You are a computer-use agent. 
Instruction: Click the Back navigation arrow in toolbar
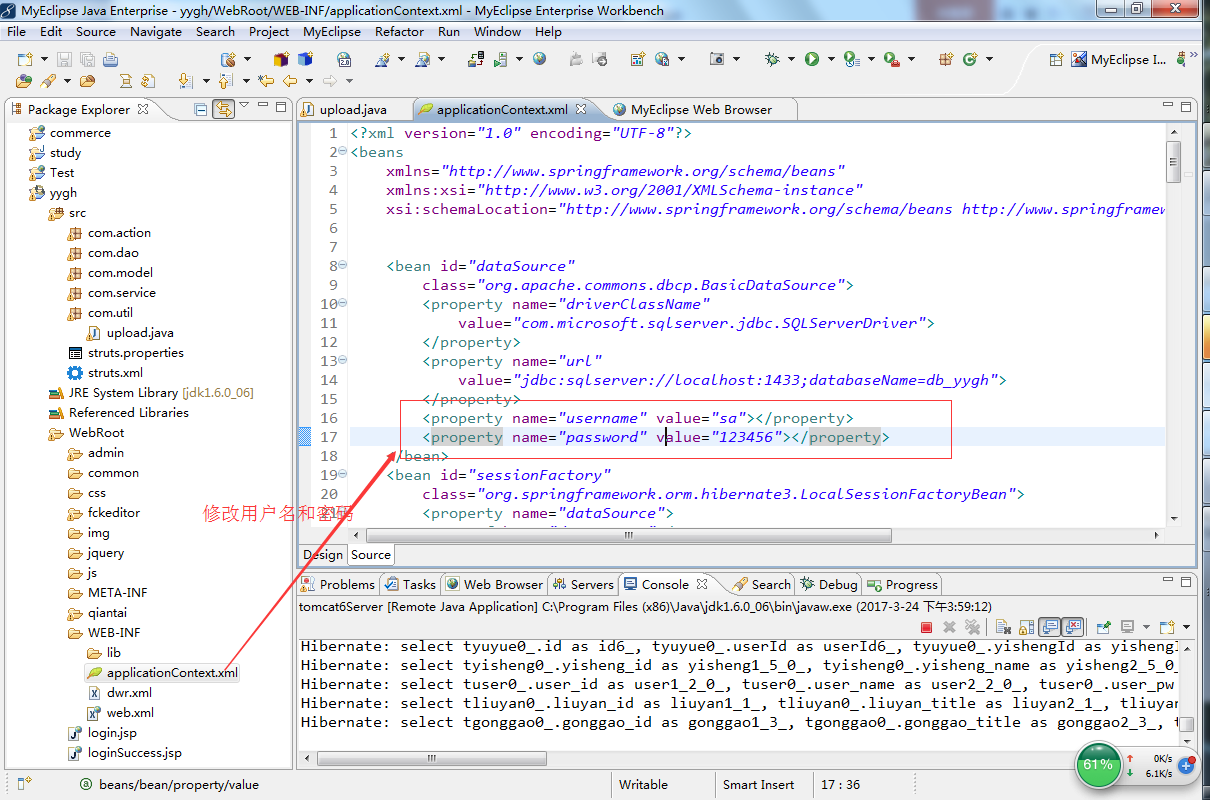click(291, 81)
